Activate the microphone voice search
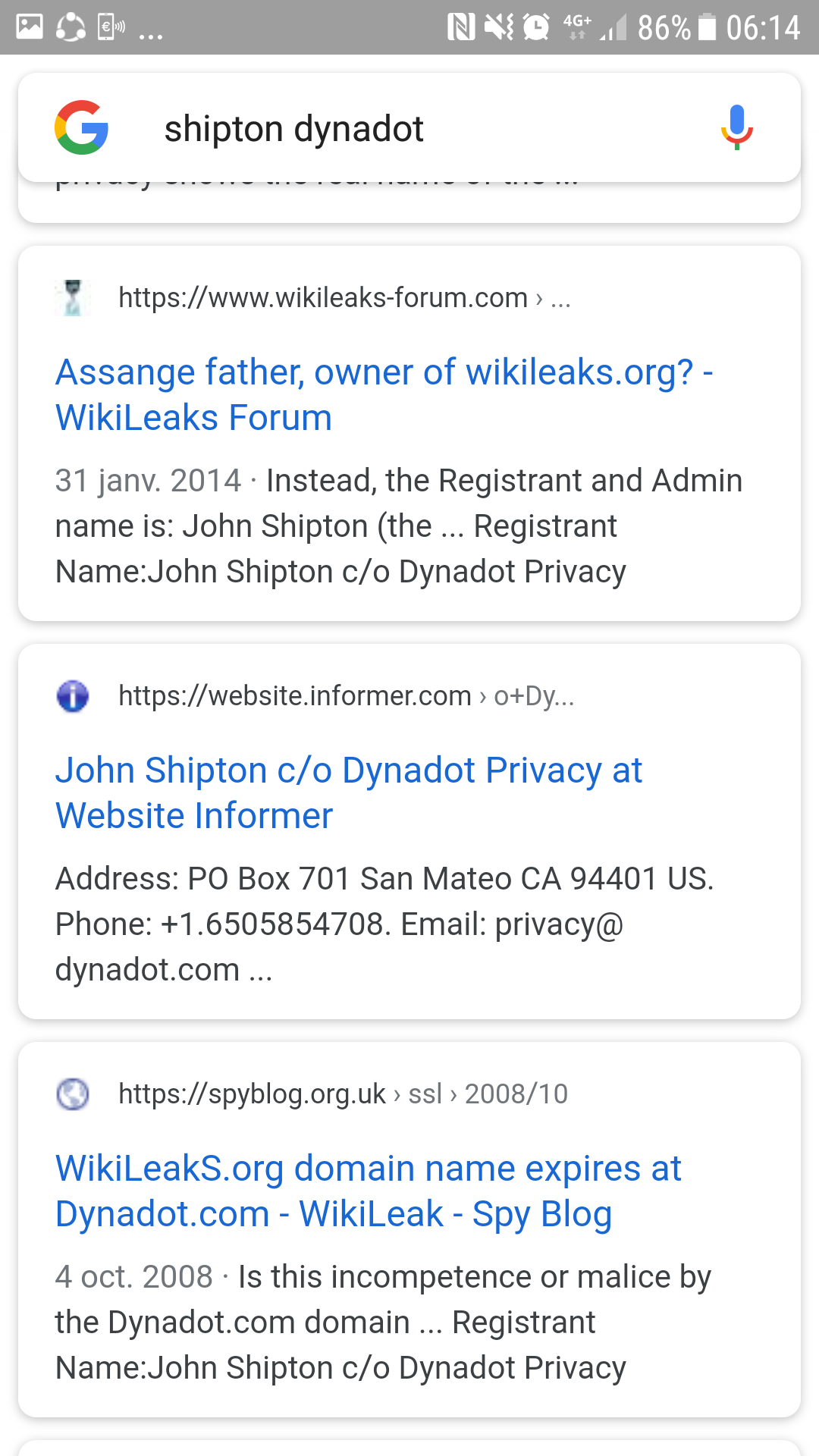This screenshot has height=1456, width=819. [736, 127]
